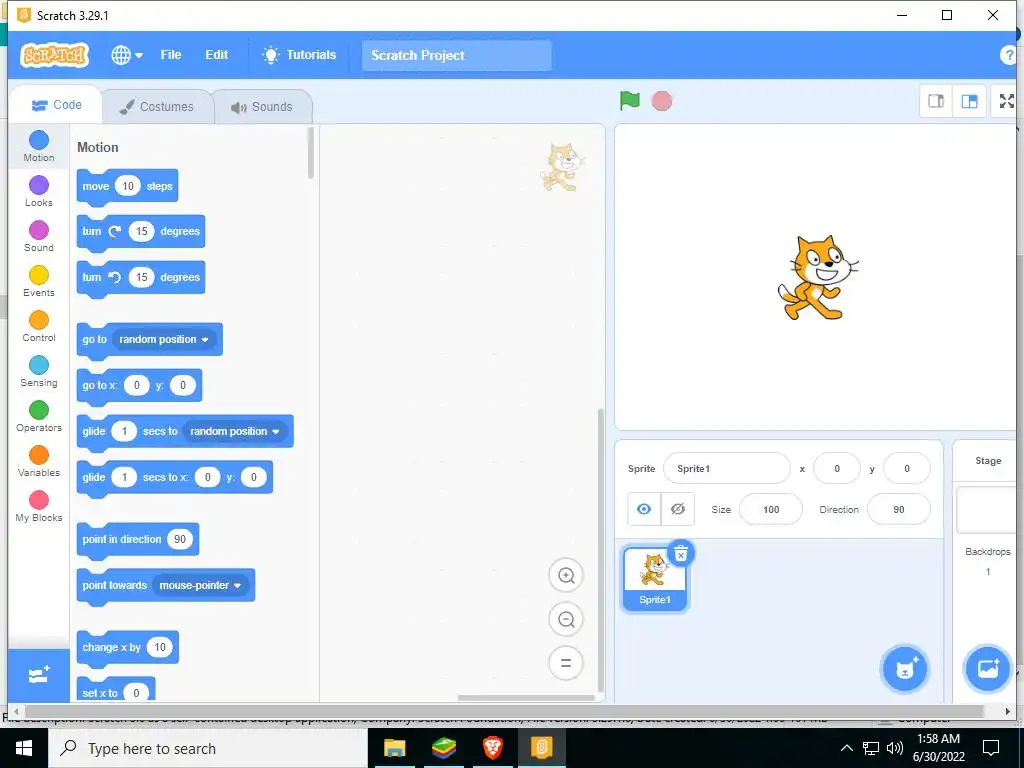Click the sprite x position field
Image resolution: width=1024 pixels, height=768 pixels.
point(837,468)
